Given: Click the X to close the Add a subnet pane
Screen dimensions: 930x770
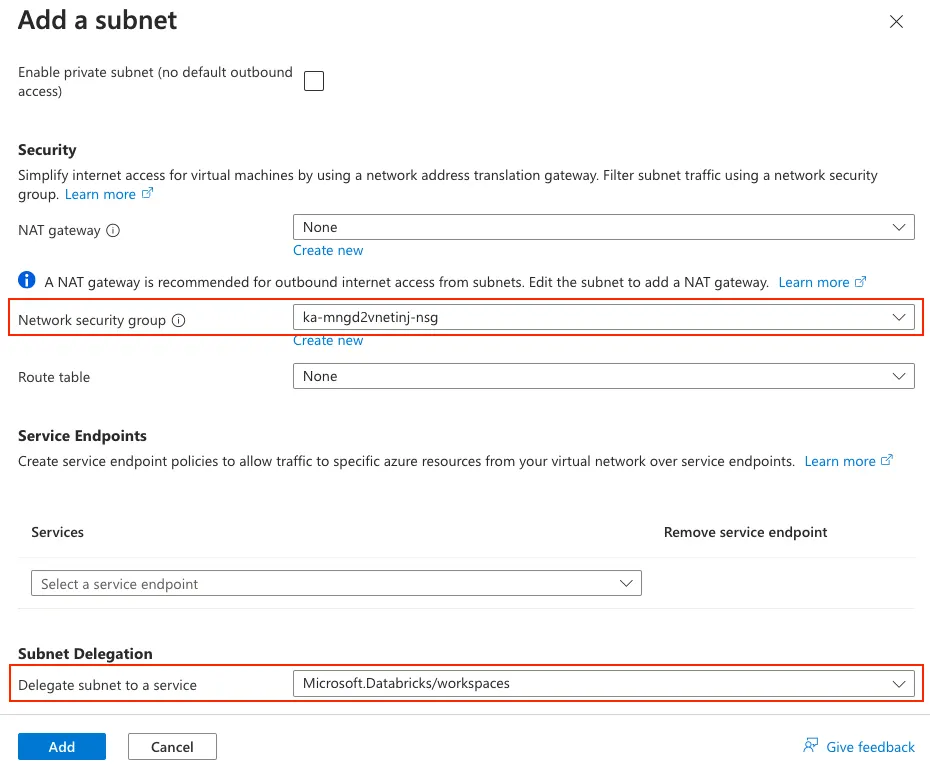Looking at the screenshot, I should click(x=896, y=21).
